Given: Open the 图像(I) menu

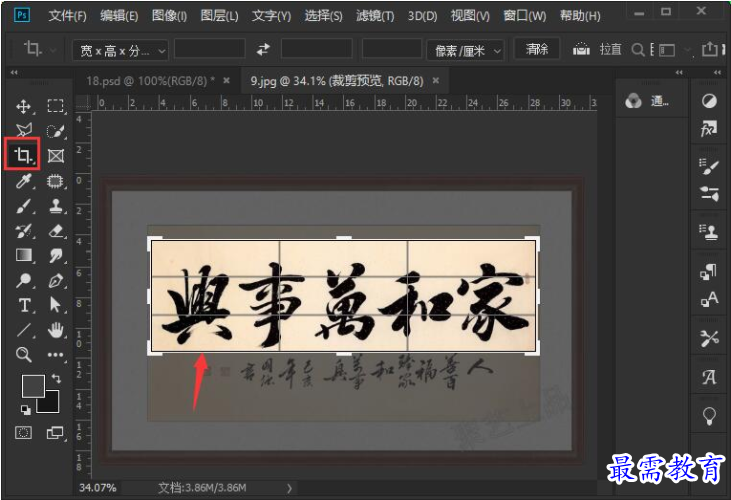Looking at the screenshot, I should tap(169, 16).
